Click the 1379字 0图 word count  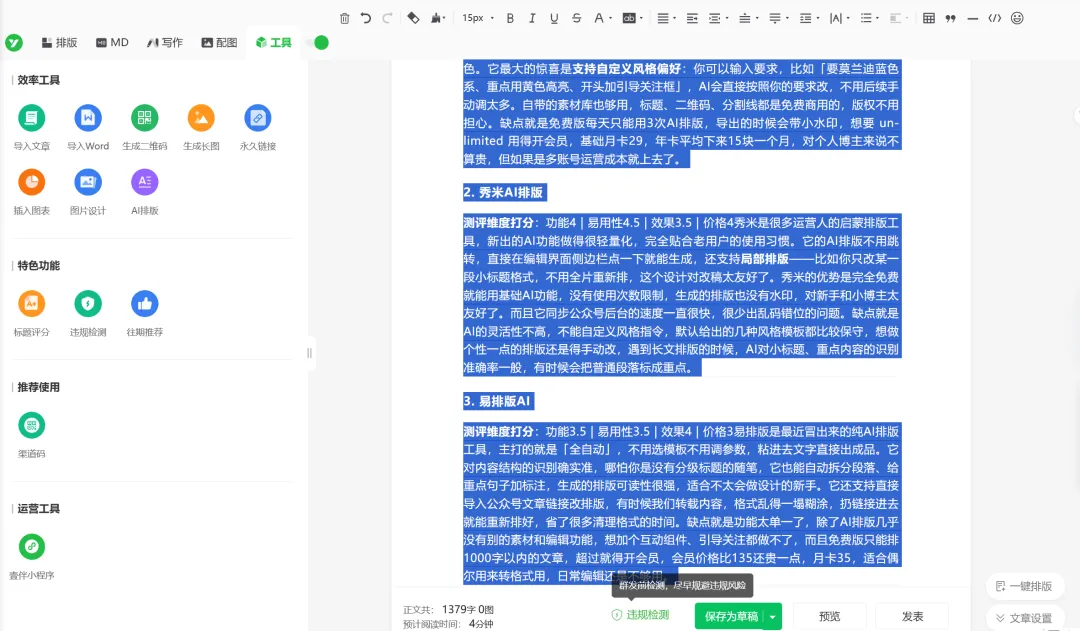click(x=468, y=609)
